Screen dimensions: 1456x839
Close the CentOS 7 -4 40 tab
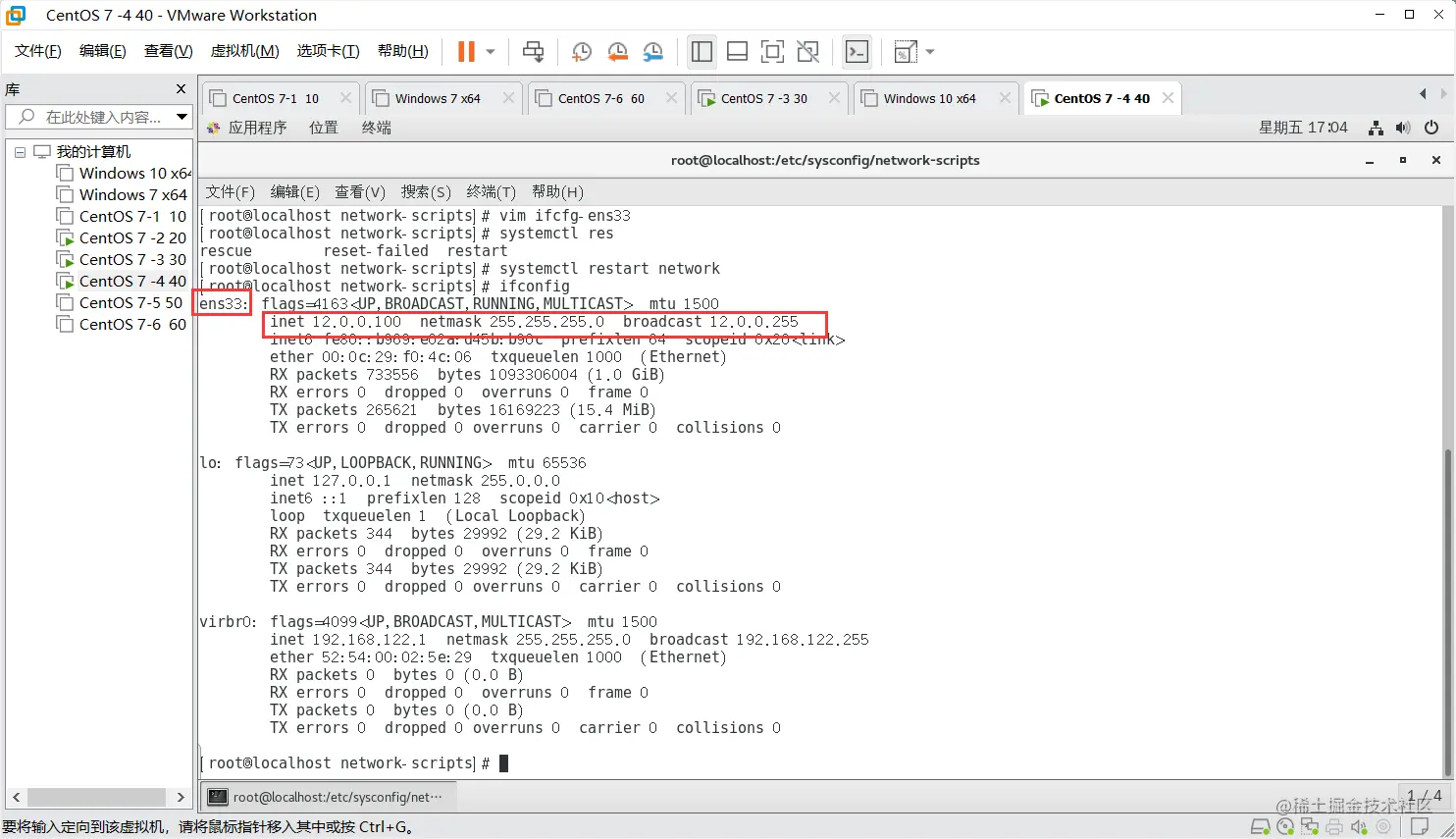point(1168,98)
